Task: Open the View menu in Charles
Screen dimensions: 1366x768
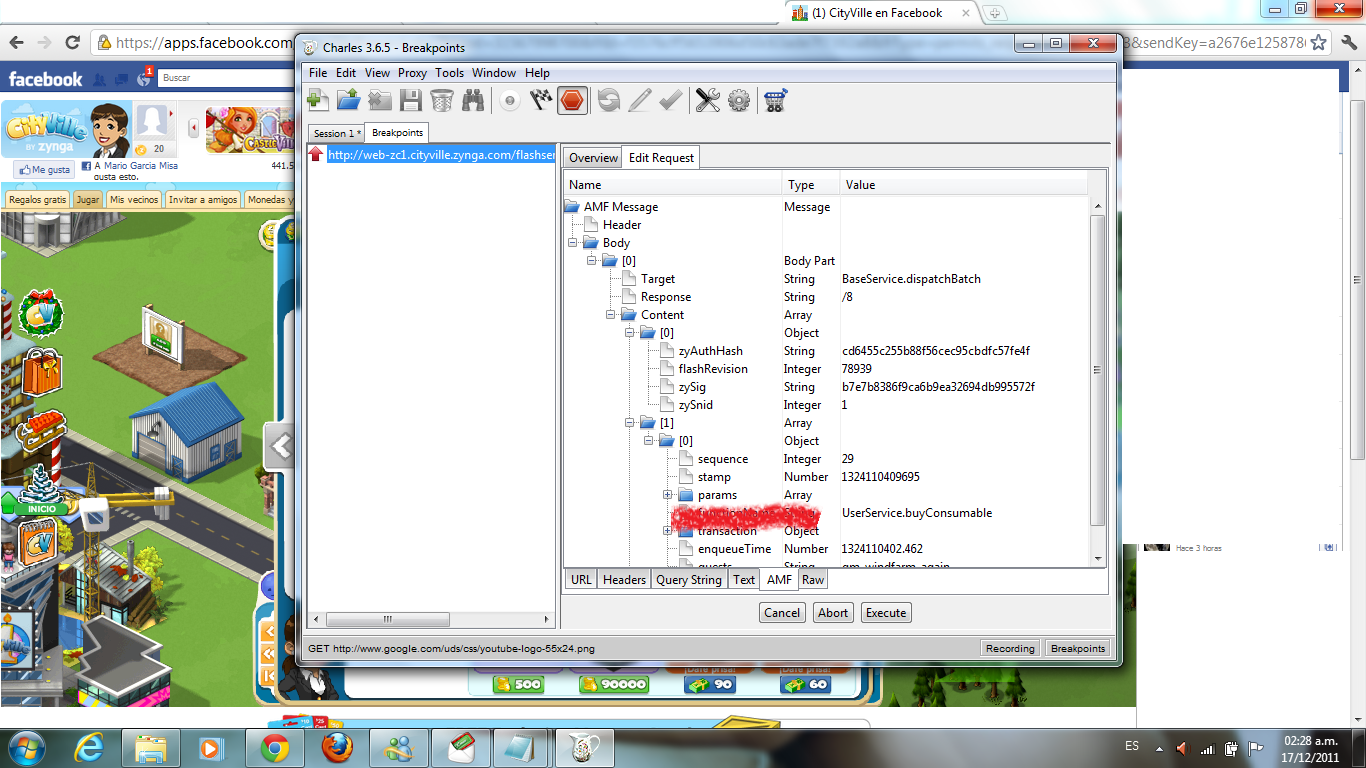Action: click(377, 73)
